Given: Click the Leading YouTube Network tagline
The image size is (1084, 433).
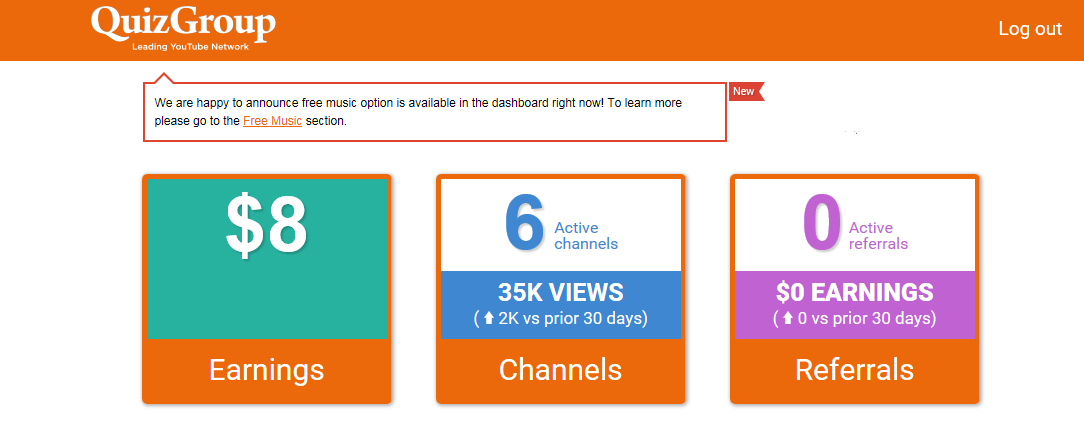Looking at the screenshot, I should [190, 47].
